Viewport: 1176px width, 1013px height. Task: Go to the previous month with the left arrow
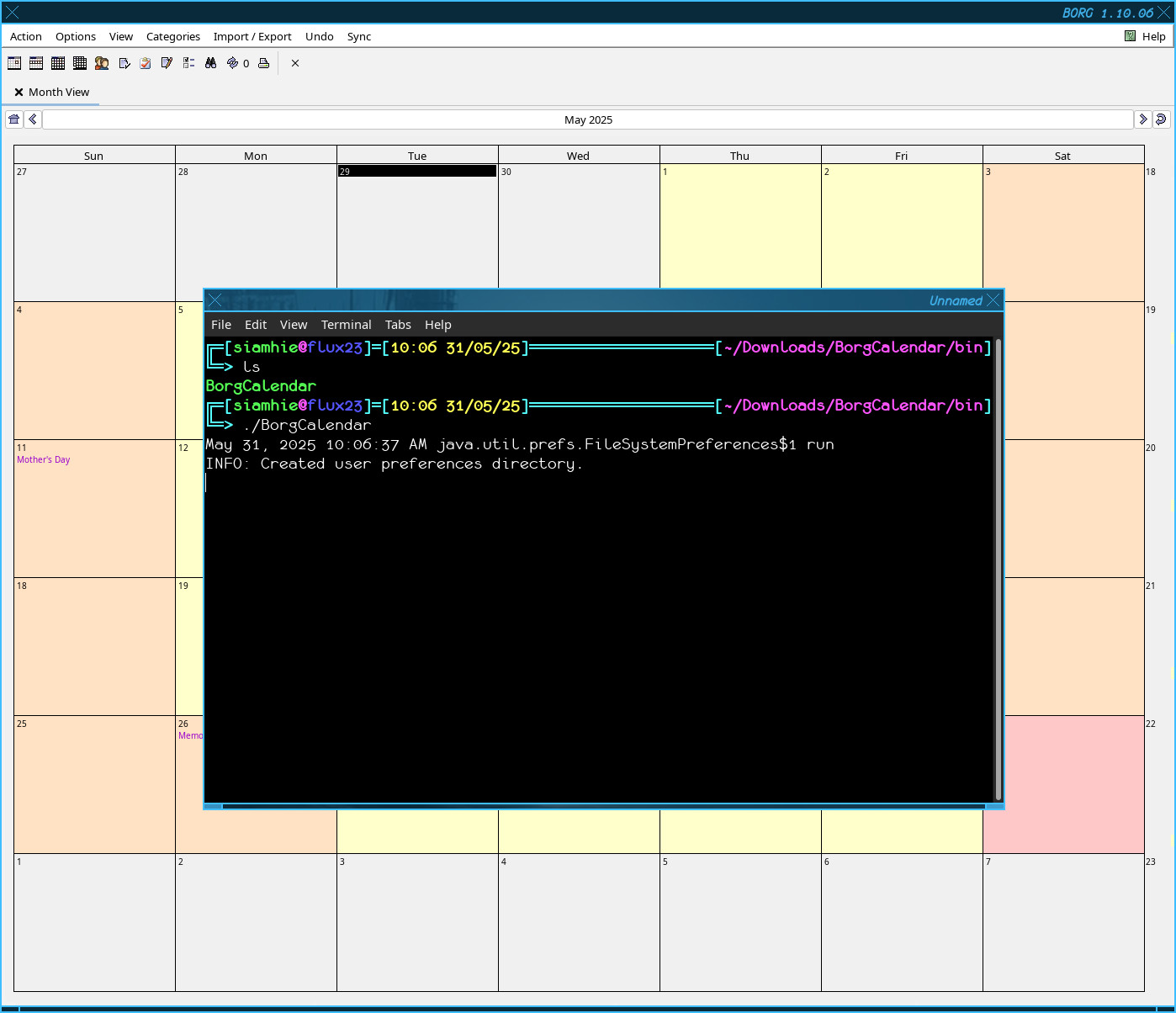(33, 119)
